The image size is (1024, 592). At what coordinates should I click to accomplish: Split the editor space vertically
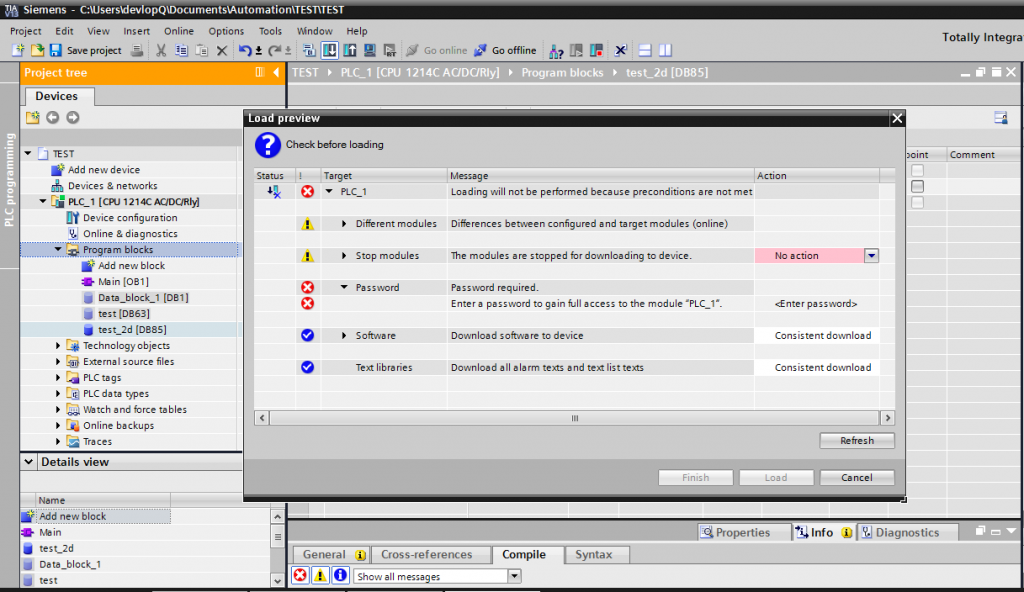pyautogui.click(x=665, y=50)
